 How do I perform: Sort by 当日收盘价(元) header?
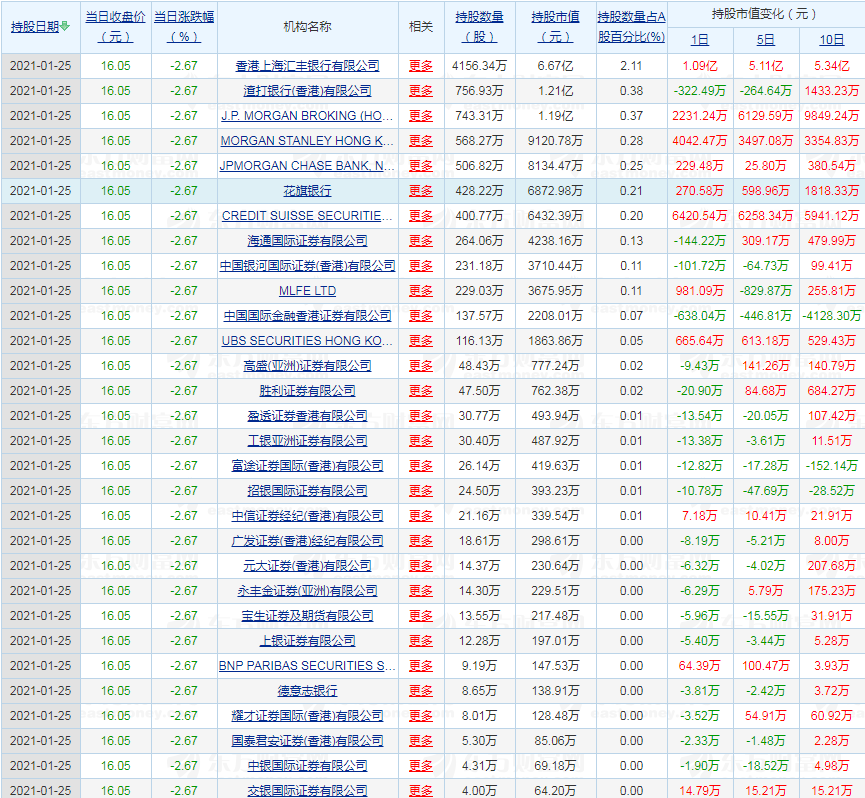coord(115,26)
